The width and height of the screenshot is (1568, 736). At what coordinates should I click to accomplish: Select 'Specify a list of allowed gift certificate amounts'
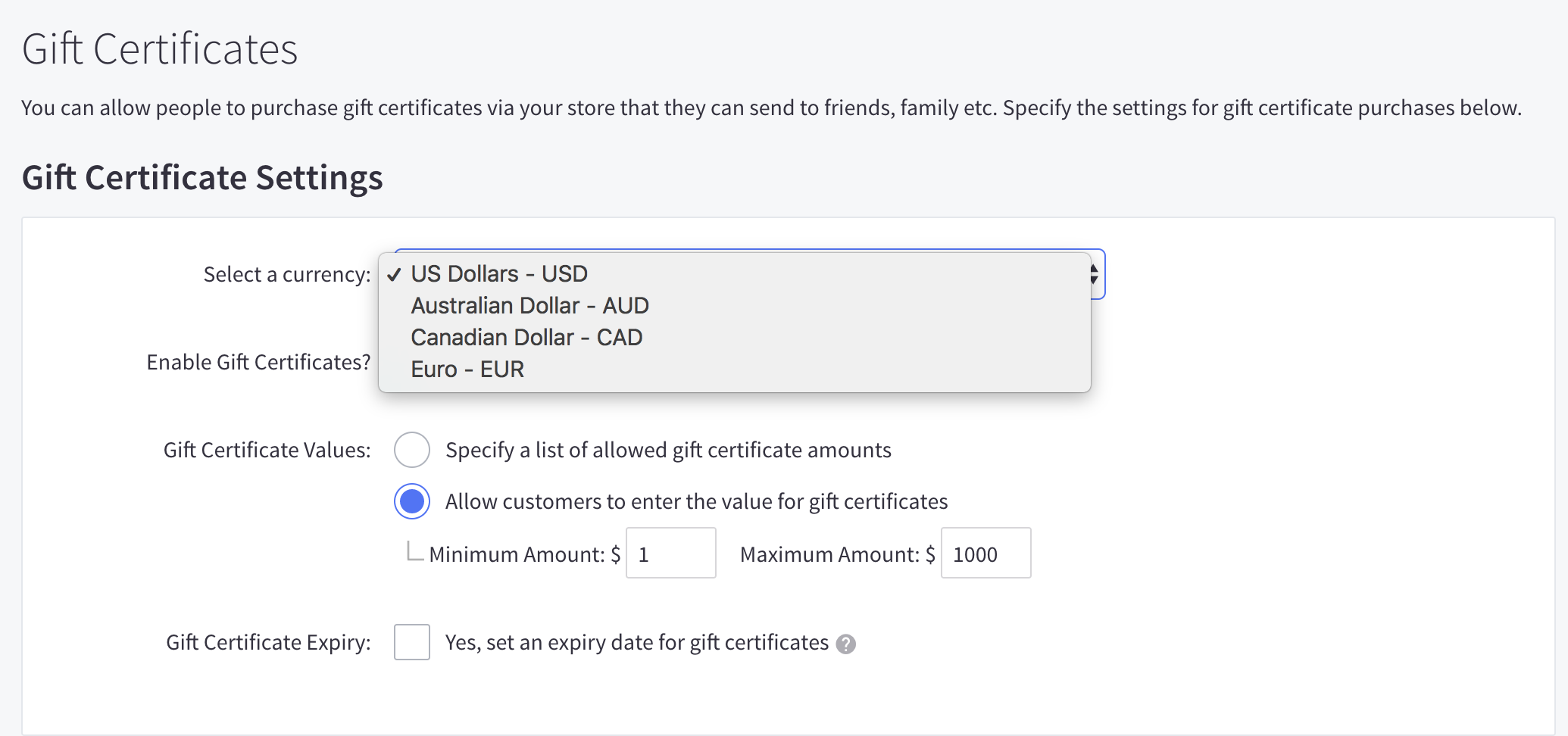click(x=411, y=449)
